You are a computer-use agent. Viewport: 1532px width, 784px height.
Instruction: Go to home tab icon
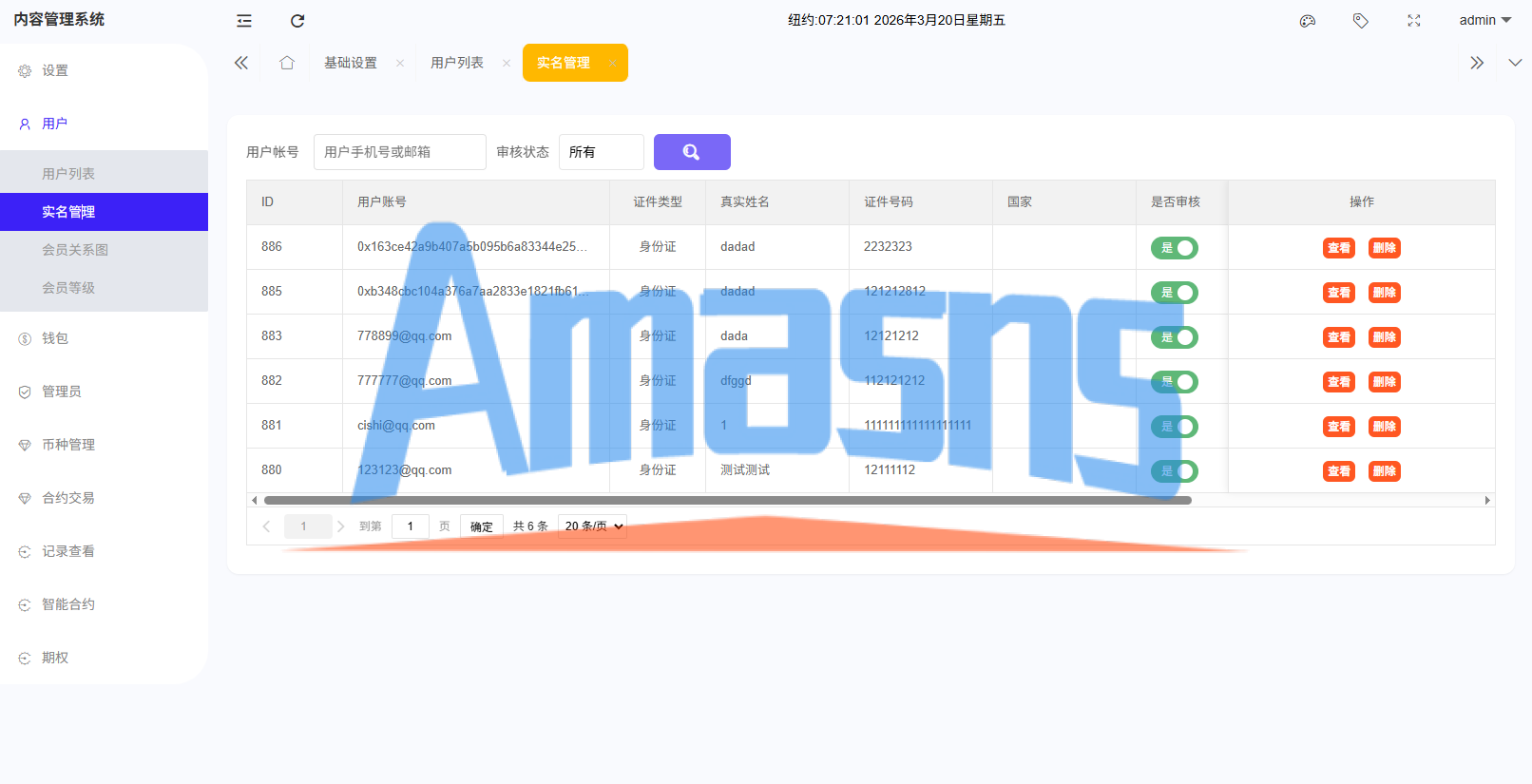pos(287,63)
